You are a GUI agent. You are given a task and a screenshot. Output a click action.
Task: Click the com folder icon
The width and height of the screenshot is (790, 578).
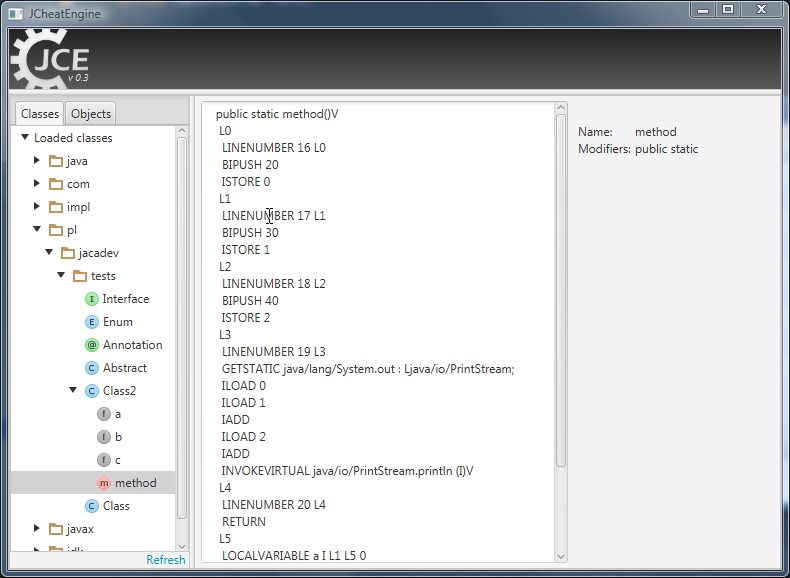click(56, 184)
